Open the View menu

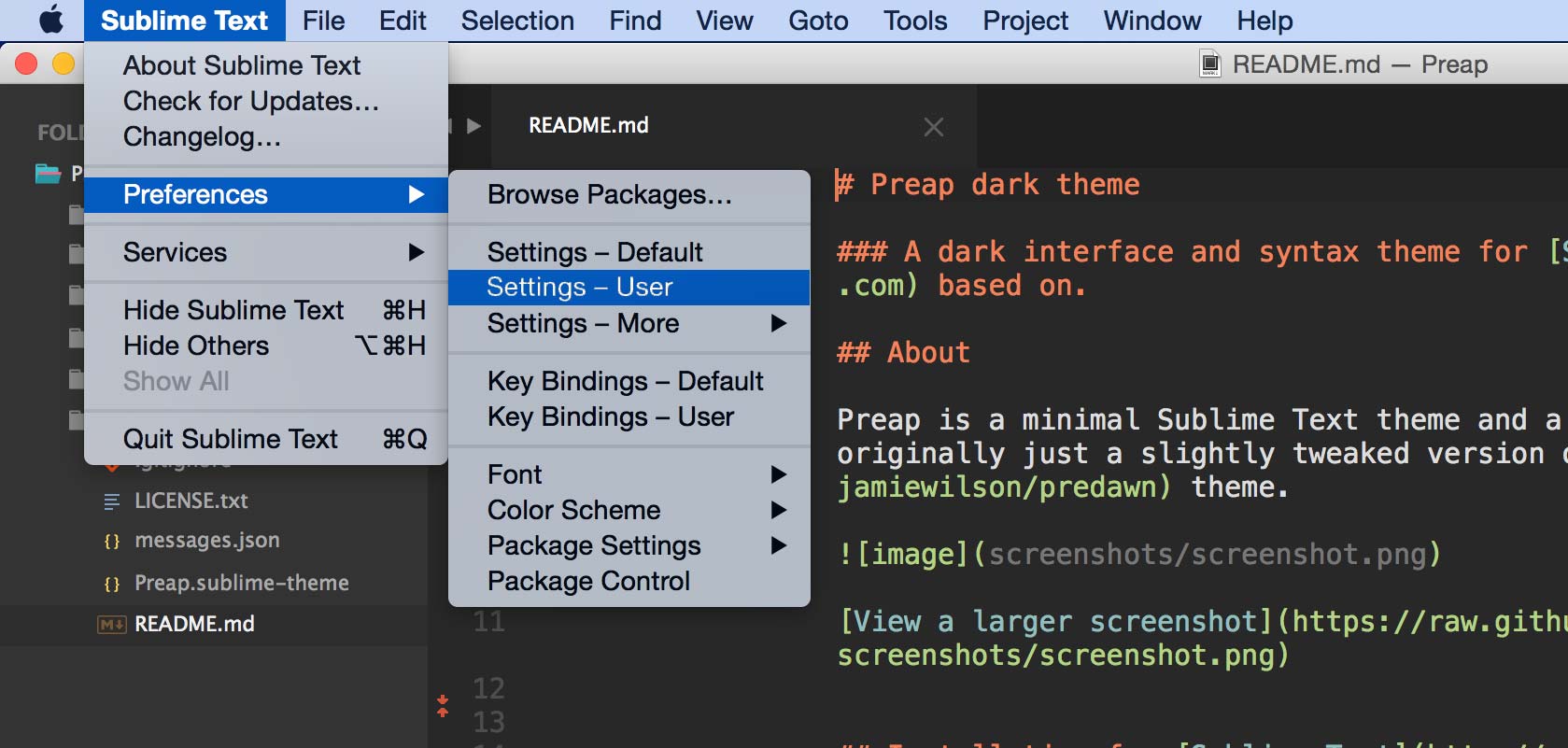(x=724, y=21)
